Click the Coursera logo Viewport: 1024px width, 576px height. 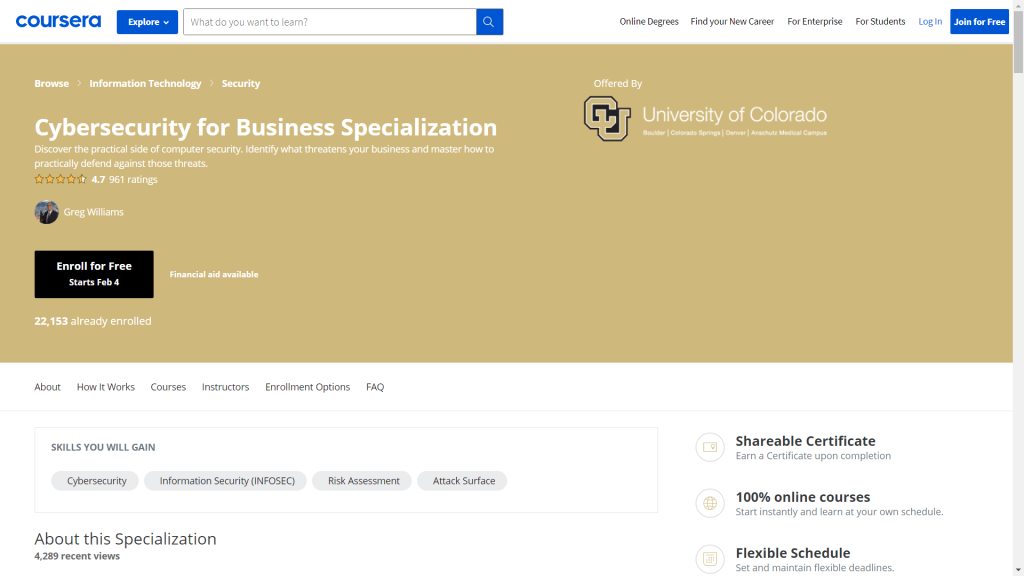click(58, 21)
